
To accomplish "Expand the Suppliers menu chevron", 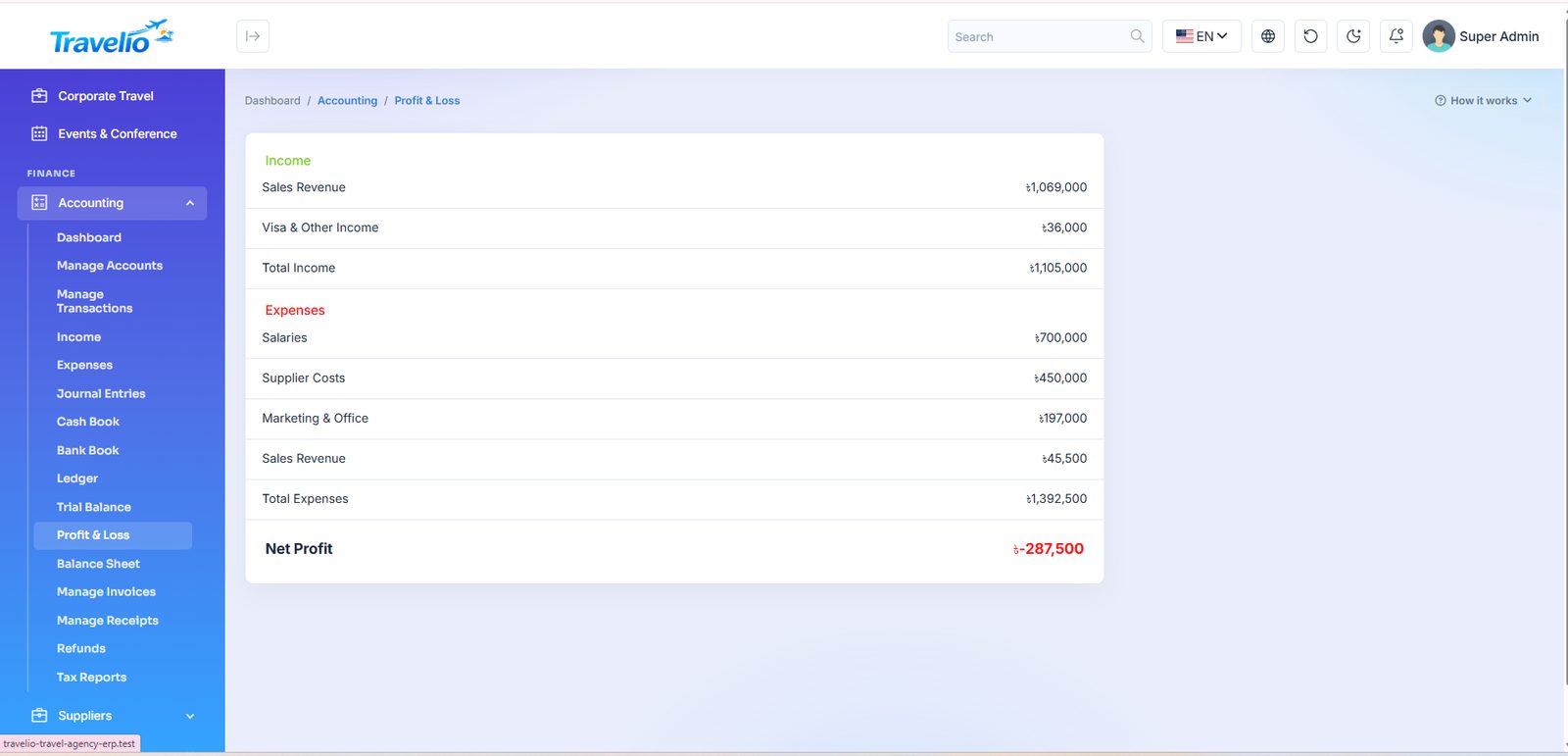I will pos(190,716).
